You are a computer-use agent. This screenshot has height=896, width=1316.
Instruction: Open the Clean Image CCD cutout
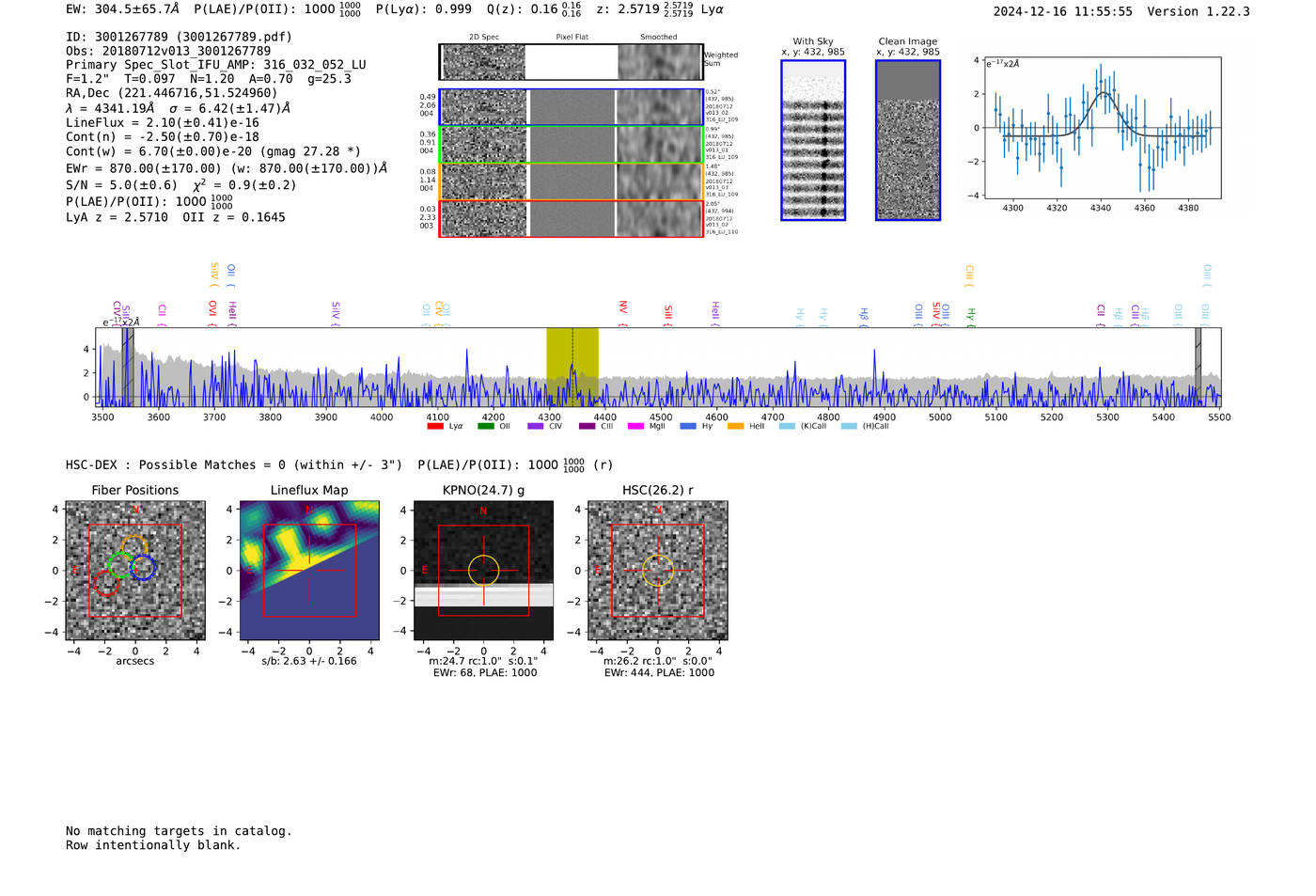point(908,140)
